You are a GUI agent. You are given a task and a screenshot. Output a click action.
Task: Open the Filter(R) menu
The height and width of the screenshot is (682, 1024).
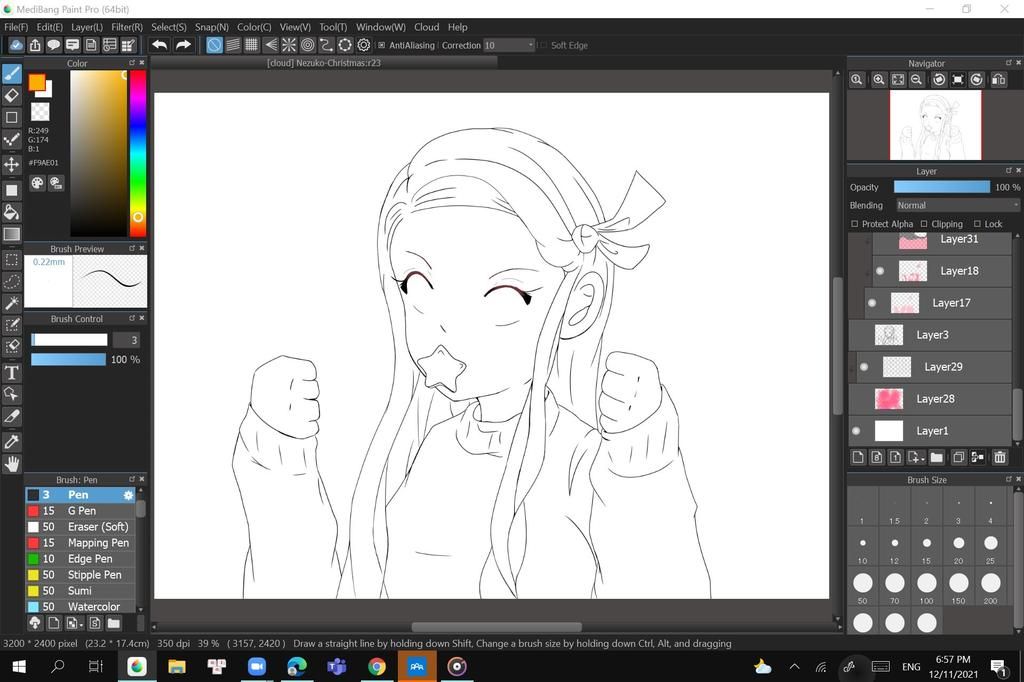(127, 27)
